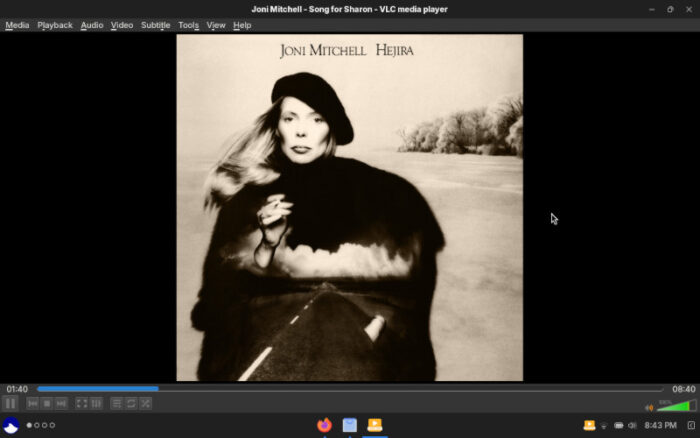The width and height of the screenshot is (700, 438).
Task: Seek within the playback progress bar
Action: [350, 389]
